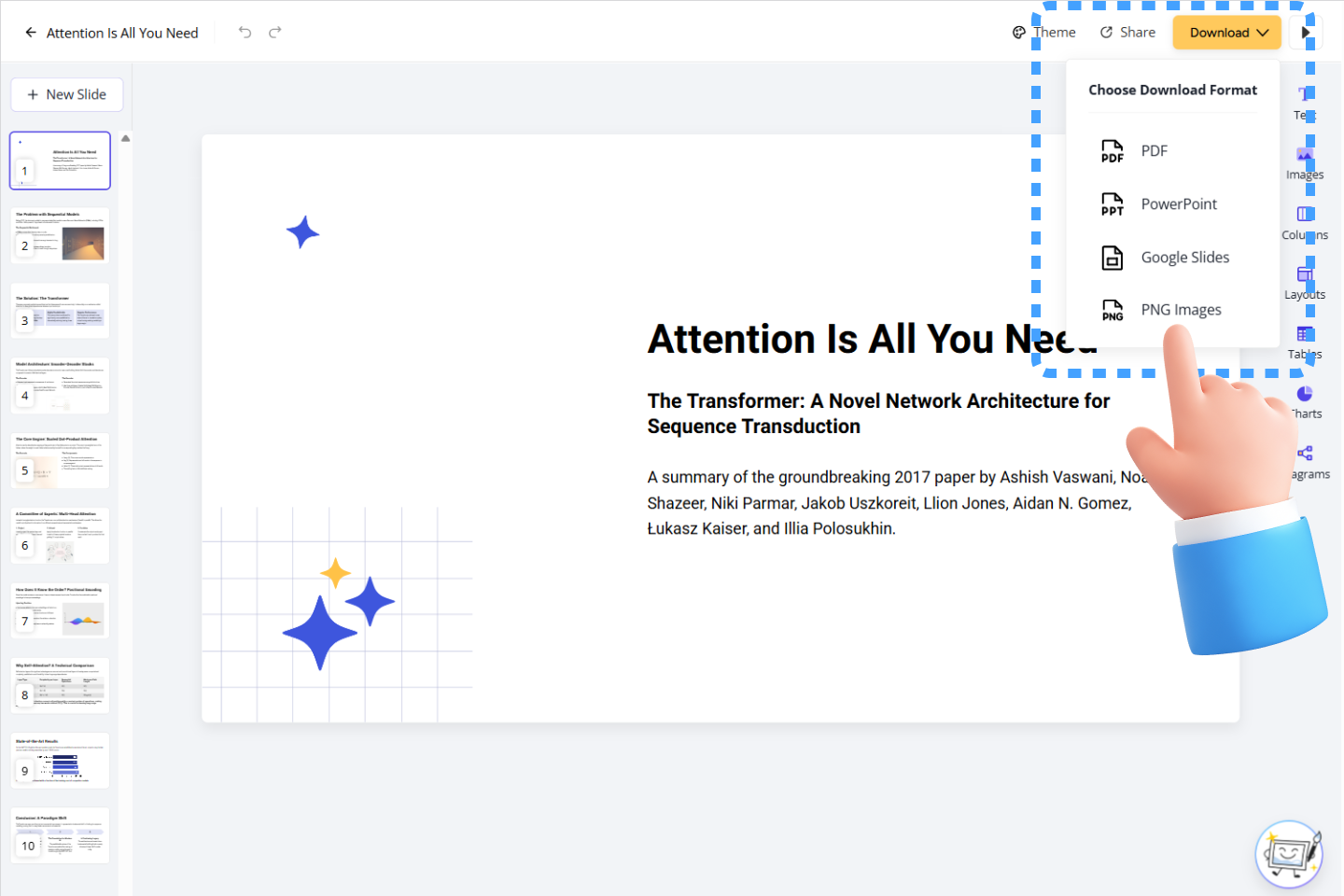Choose PowerPoint download format
The image size is (1344, 896).
1178,204
